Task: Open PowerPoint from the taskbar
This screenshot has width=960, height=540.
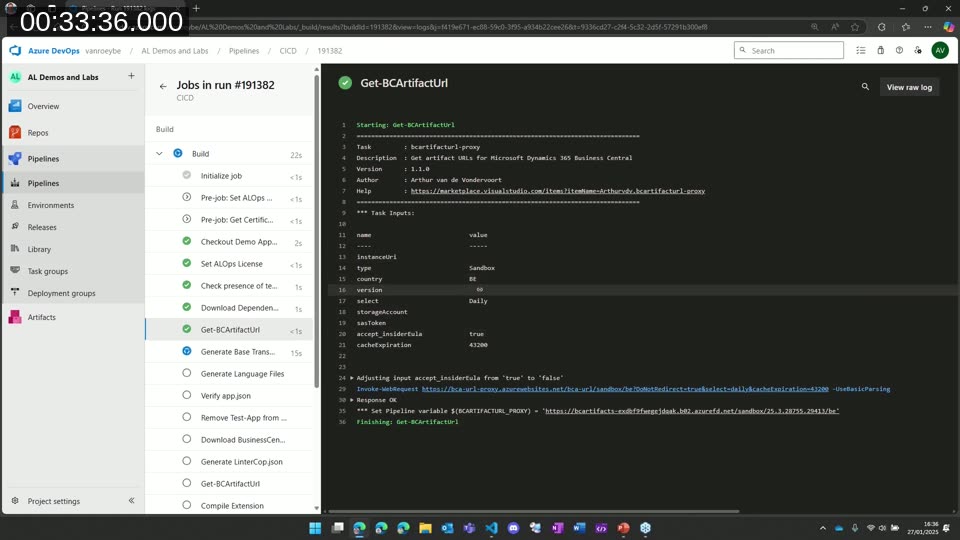Action: tap(623, 528)
